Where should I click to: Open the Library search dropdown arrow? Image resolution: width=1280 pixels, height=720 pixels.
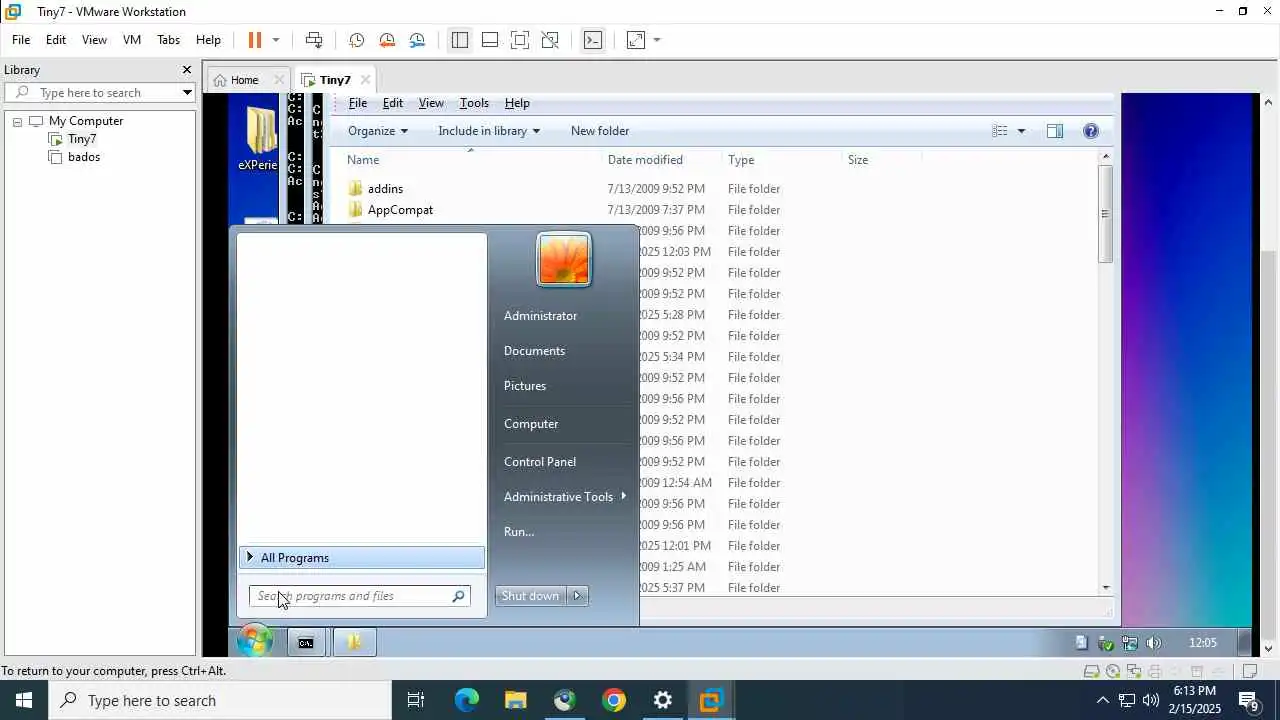coord(187,93)
